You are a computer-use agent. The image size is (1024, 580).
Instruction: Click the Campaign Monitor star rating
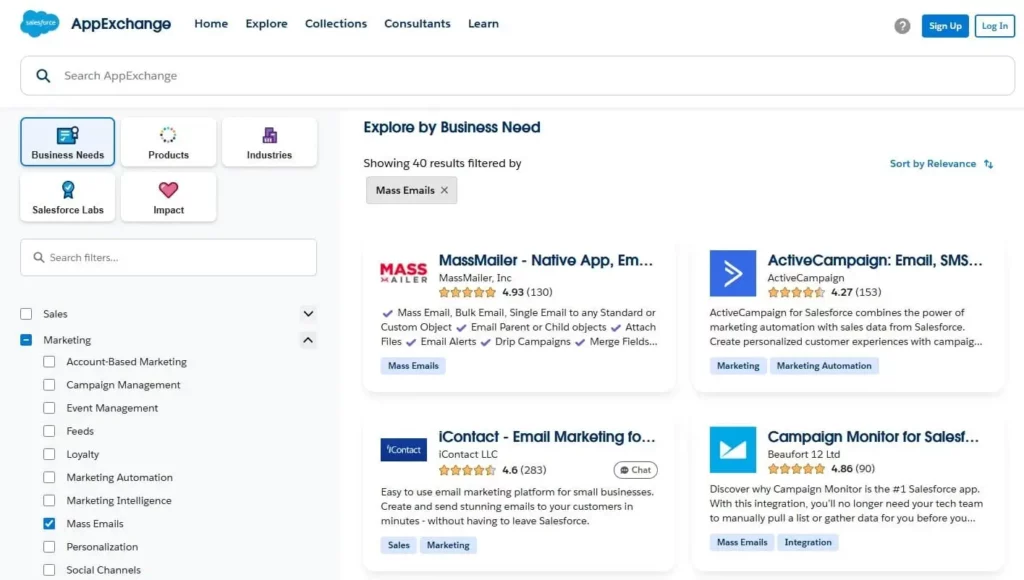[796, 468]
